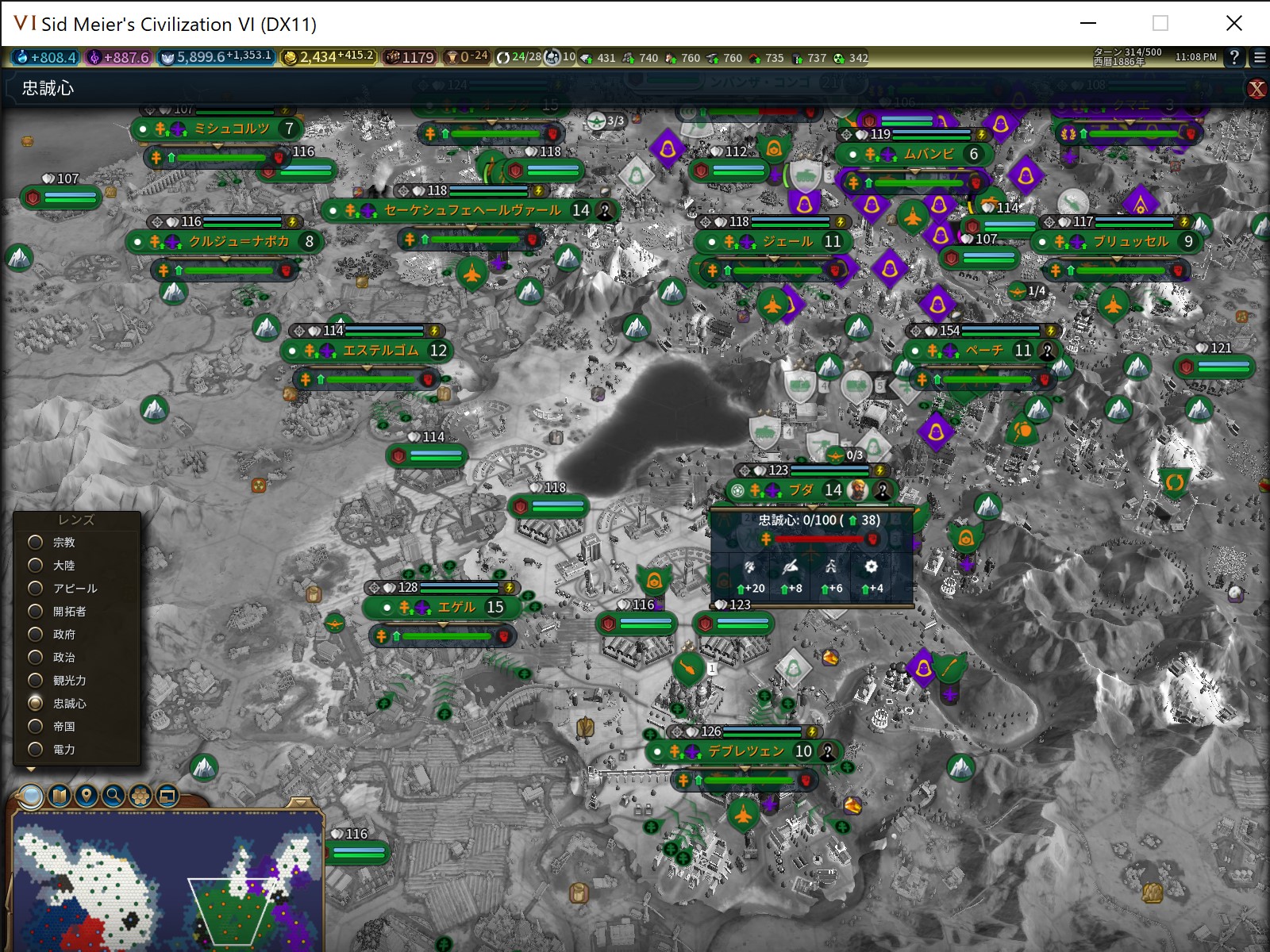The image size is (1270, 952).
Task: Click the gold arrow expander above the minimap
Action: click(300, 801)
